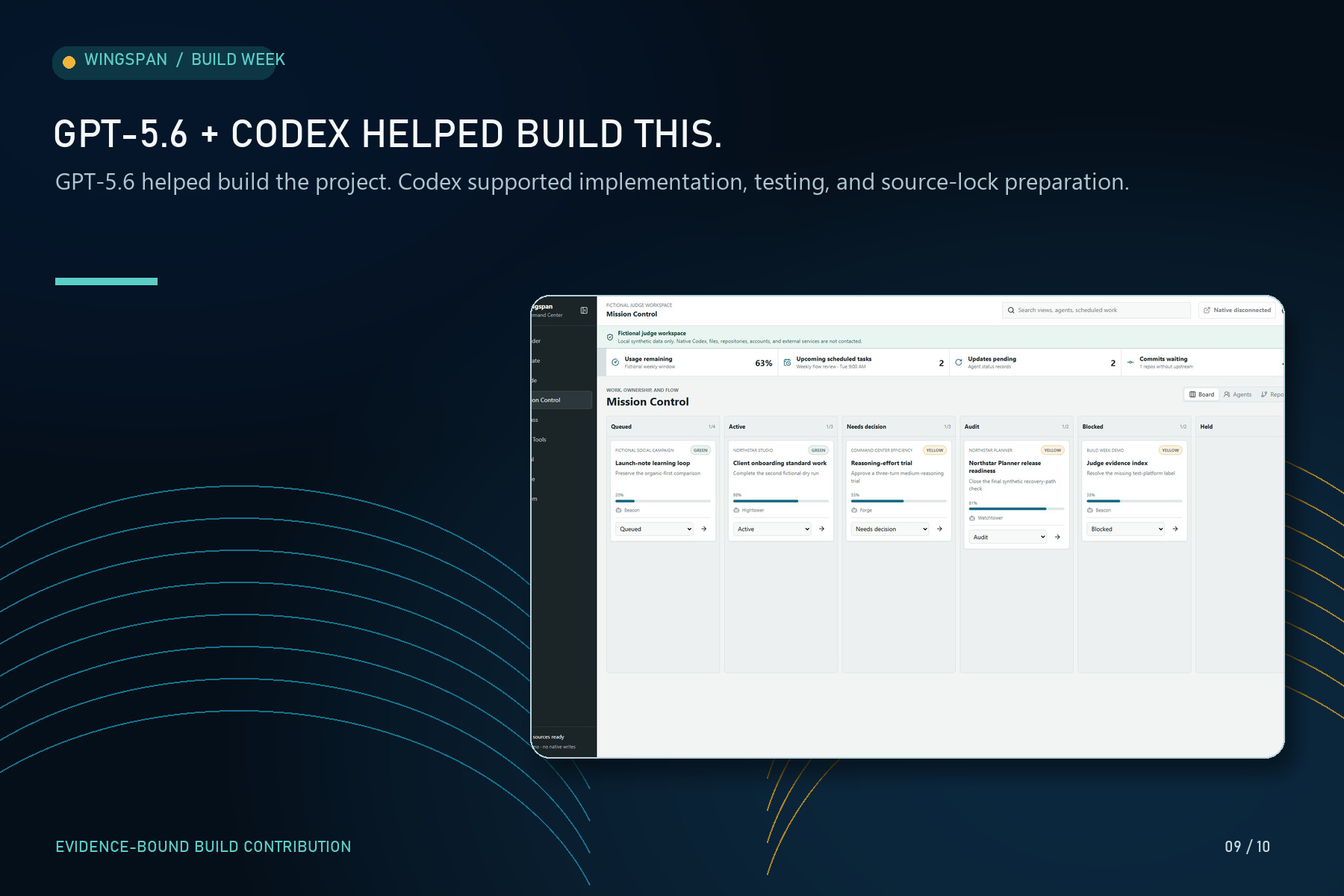Click Client onboarding standard work progress bar
The width and height of the screenshot is (1344, 896).
click(x=781, y=501)
